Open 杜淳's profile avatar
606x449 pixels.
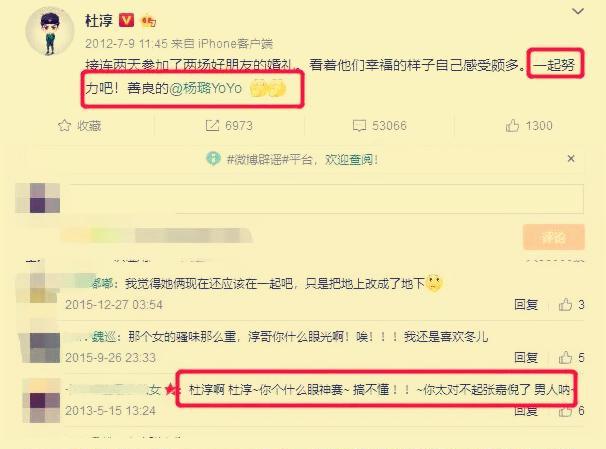pos(49,32)
